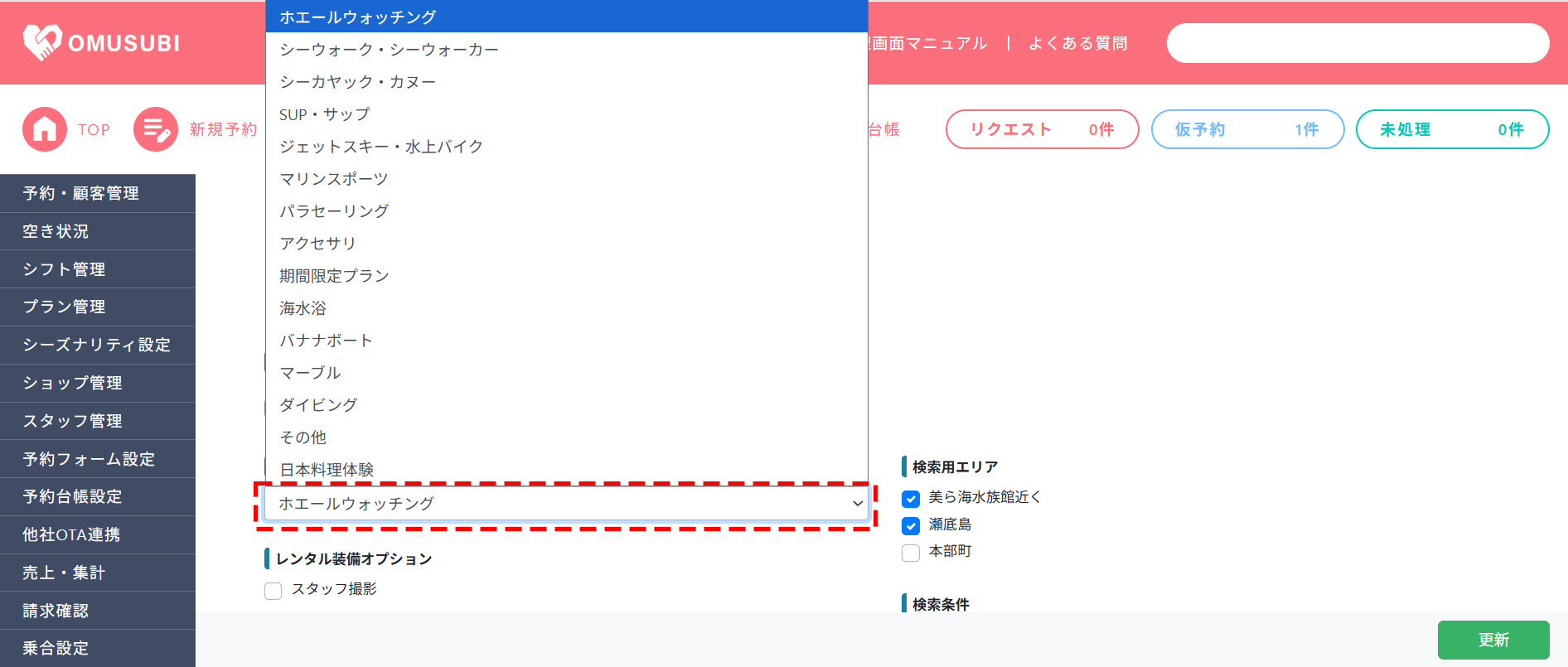Open 他社OTA連携 sidebar item

[71, 534]
